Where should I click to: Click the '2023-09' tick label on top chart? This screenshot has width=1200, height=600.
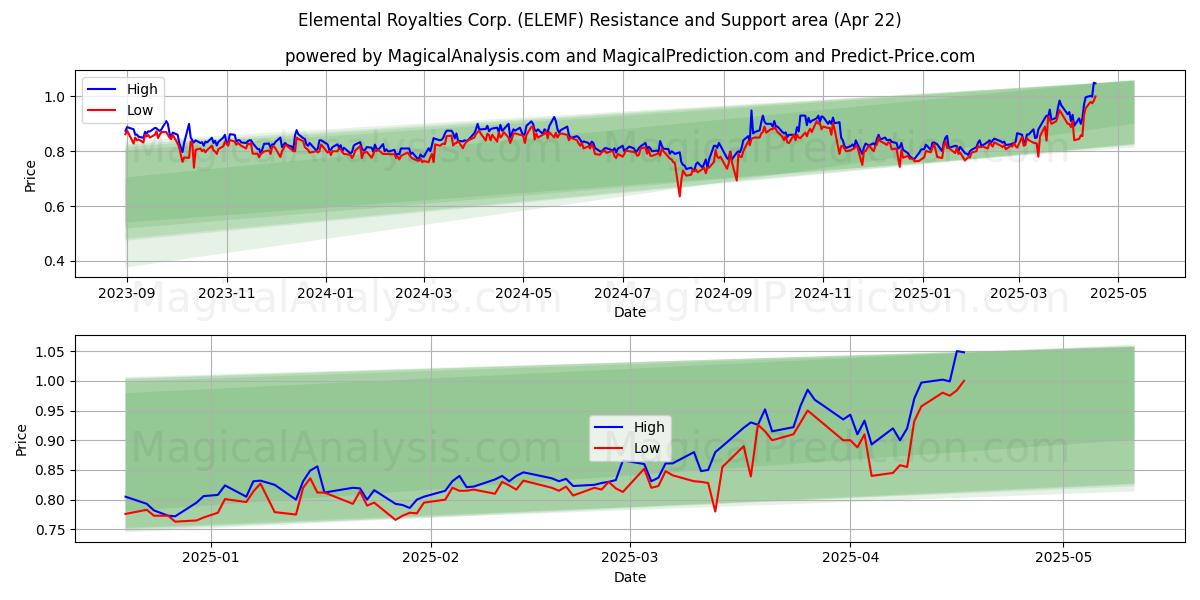click(x=126, y=296)
